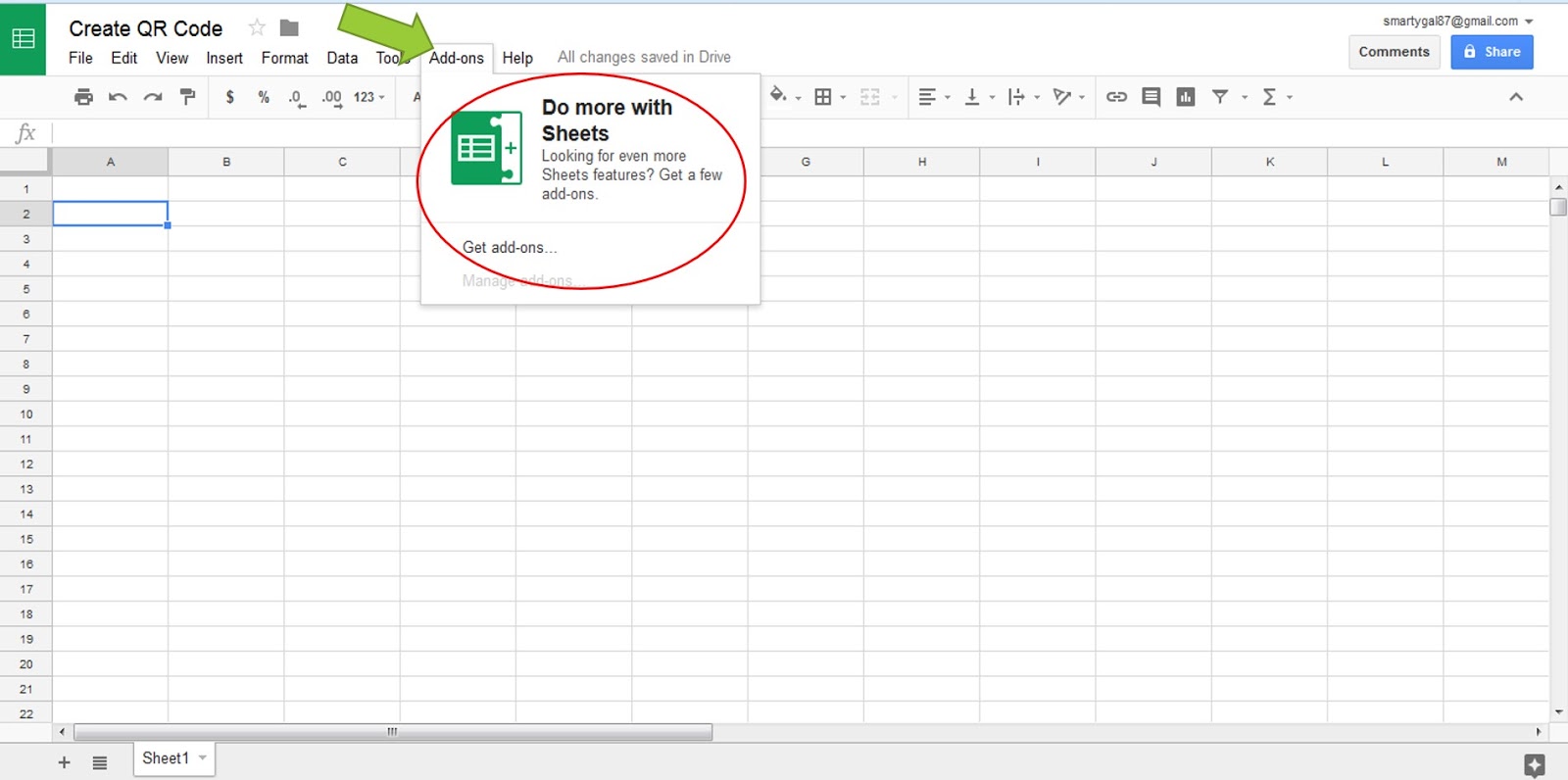Rename the Create QR Code title

146,28
